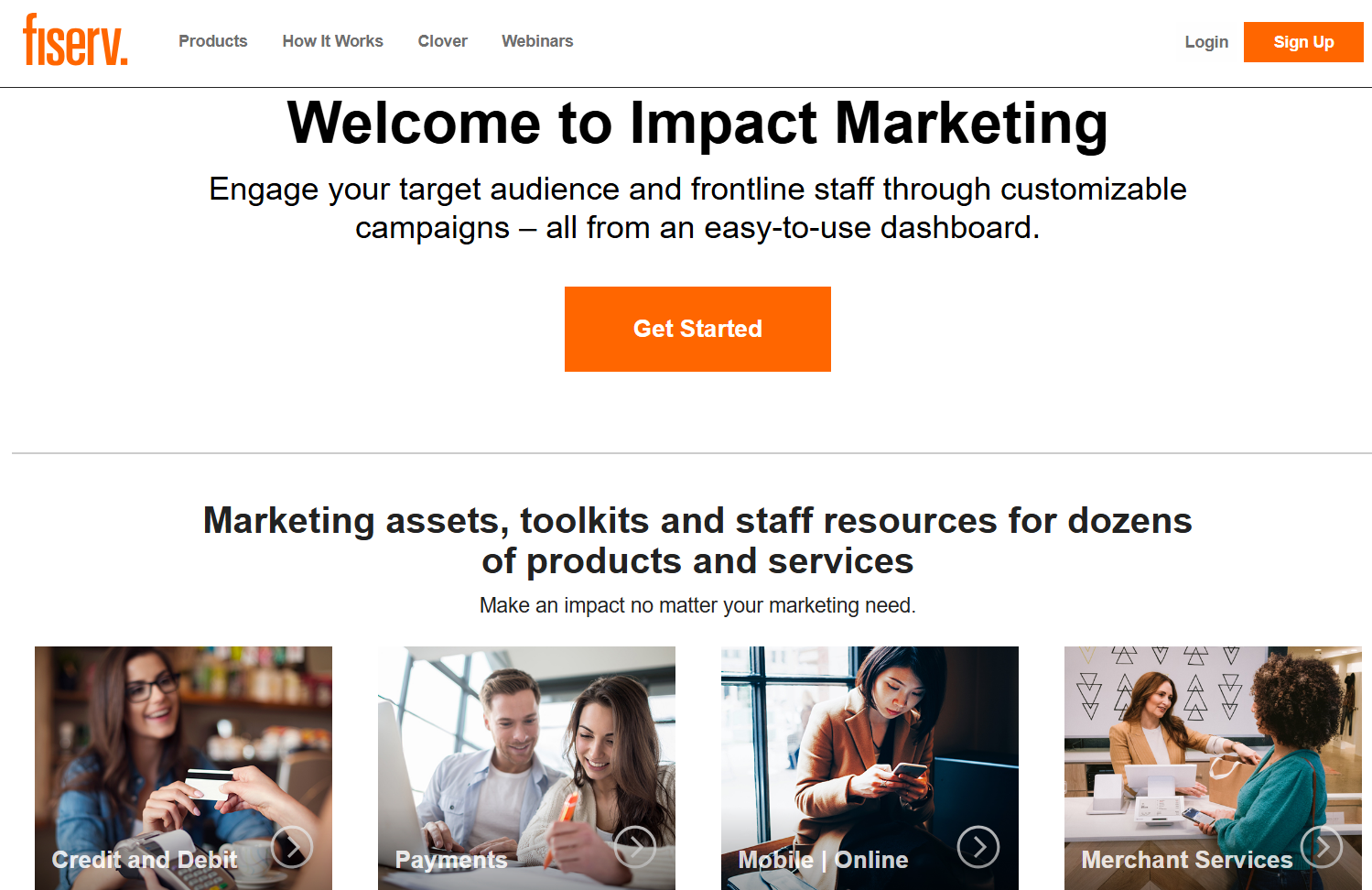Click the orange Sign Up button
This screenshot has width=1372, height=890.
(1303, 42)
